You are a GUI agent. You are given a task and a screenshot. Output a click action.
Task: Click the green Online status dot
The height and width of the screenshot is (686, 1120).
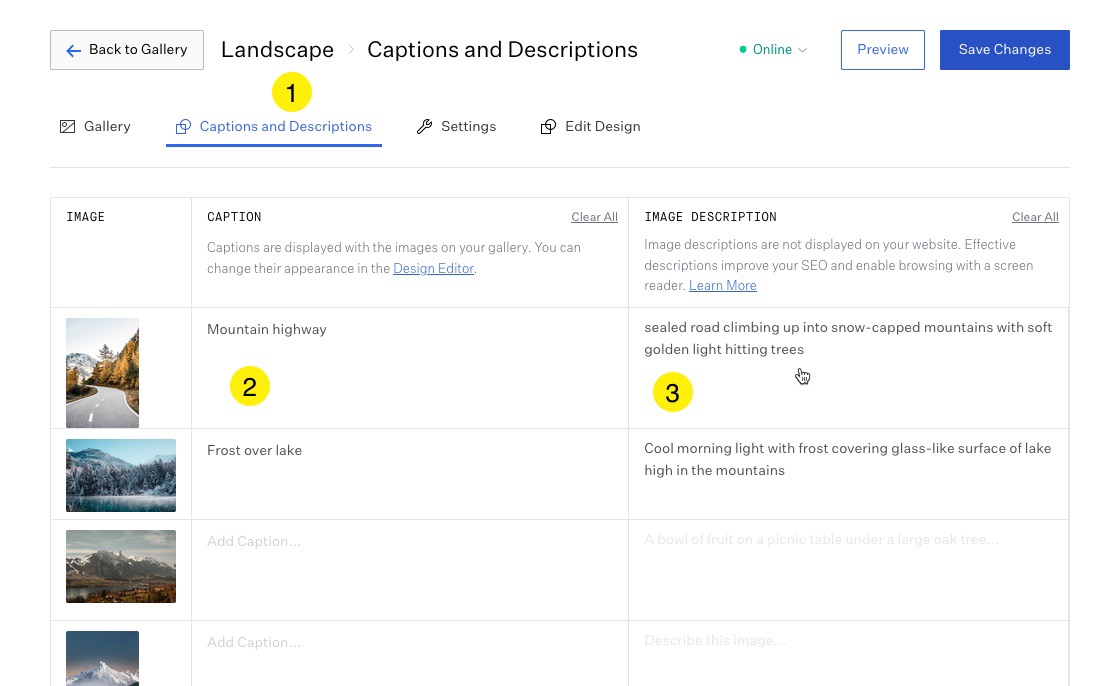pyautogui.click(x=743, y=49)
